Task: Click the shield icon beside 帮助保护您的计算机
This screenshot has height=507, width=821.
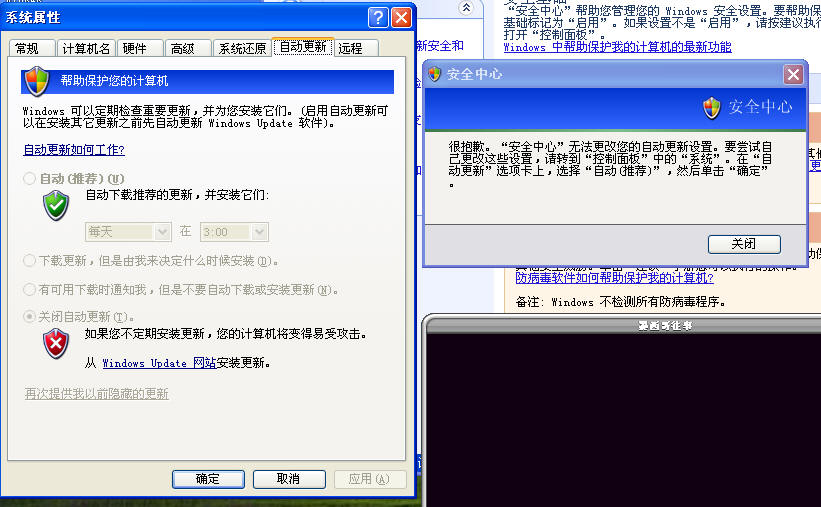Action: [x=37, y=81]
